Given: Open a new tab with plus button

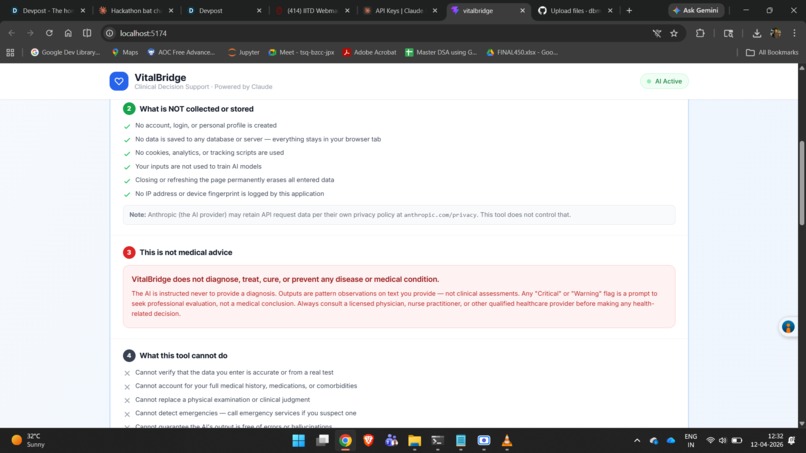Looking at the screenshot, I should click(629, 10).
